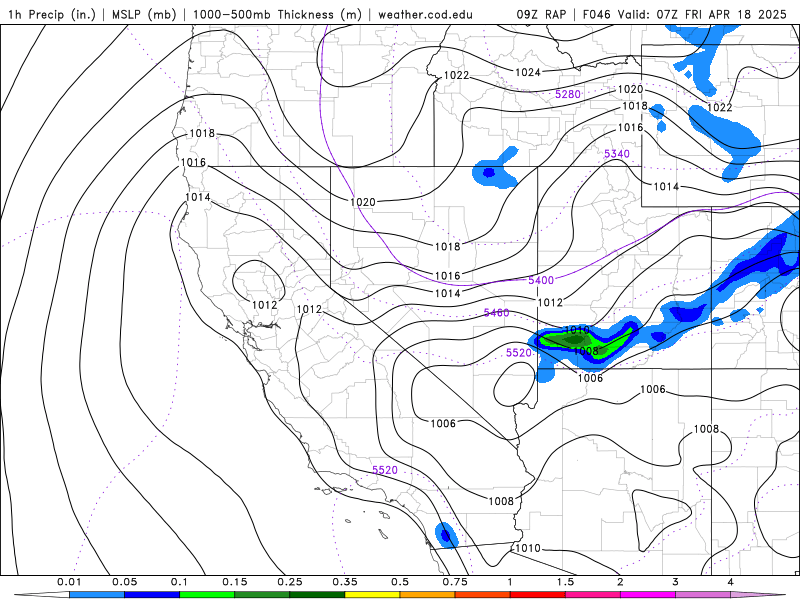Click the 'F046' forecast hour text
Screen dimensions: 800x600
(596, 14)
